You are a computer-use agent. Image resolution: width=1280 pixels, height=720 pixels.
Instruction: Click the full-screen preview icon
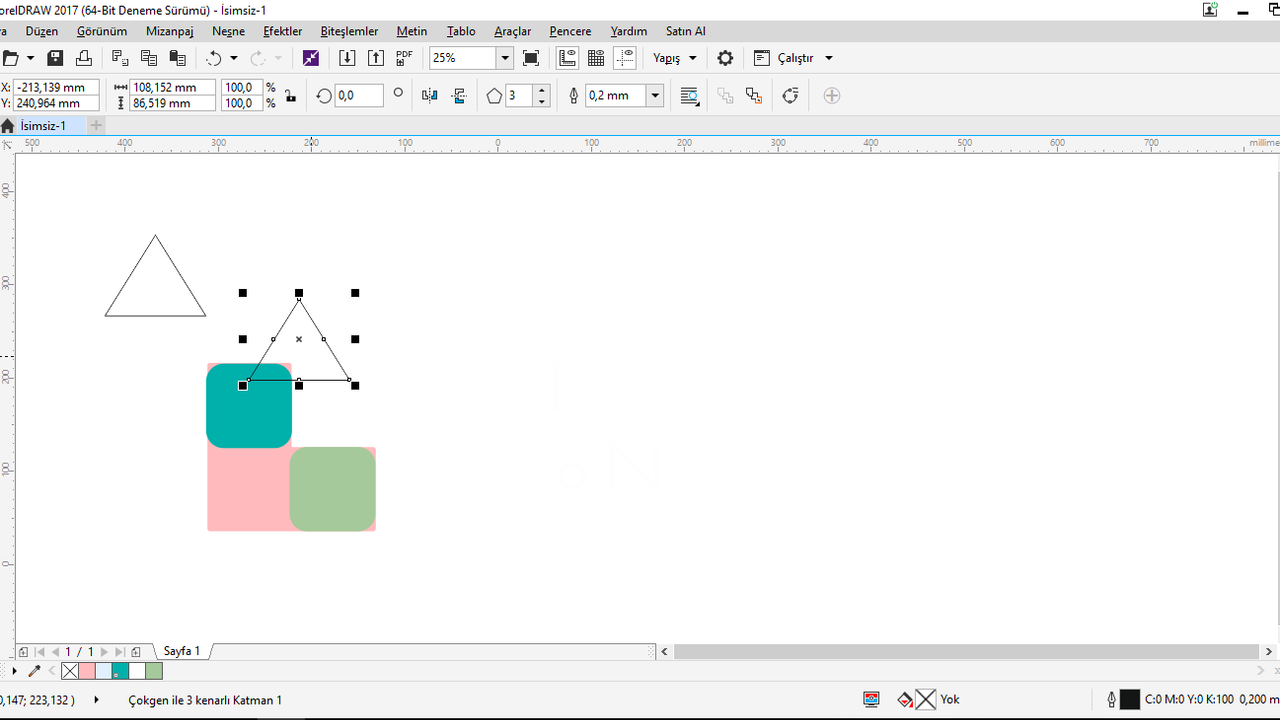click(x=531, y=58)
